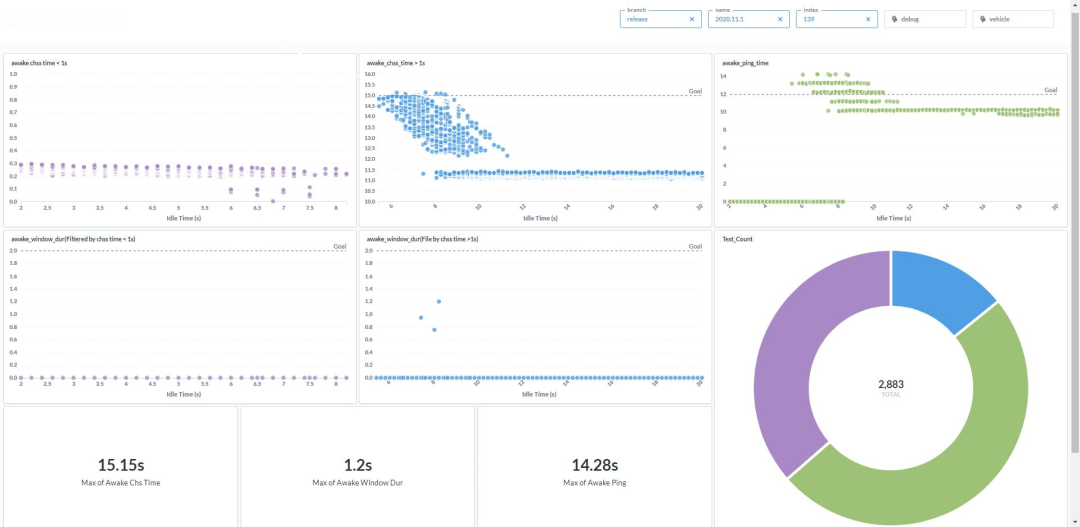This screenshot has width=1080, height=527.
Task: Click the Goal label on awake_ping_time chart
Action: point(1050,90)
